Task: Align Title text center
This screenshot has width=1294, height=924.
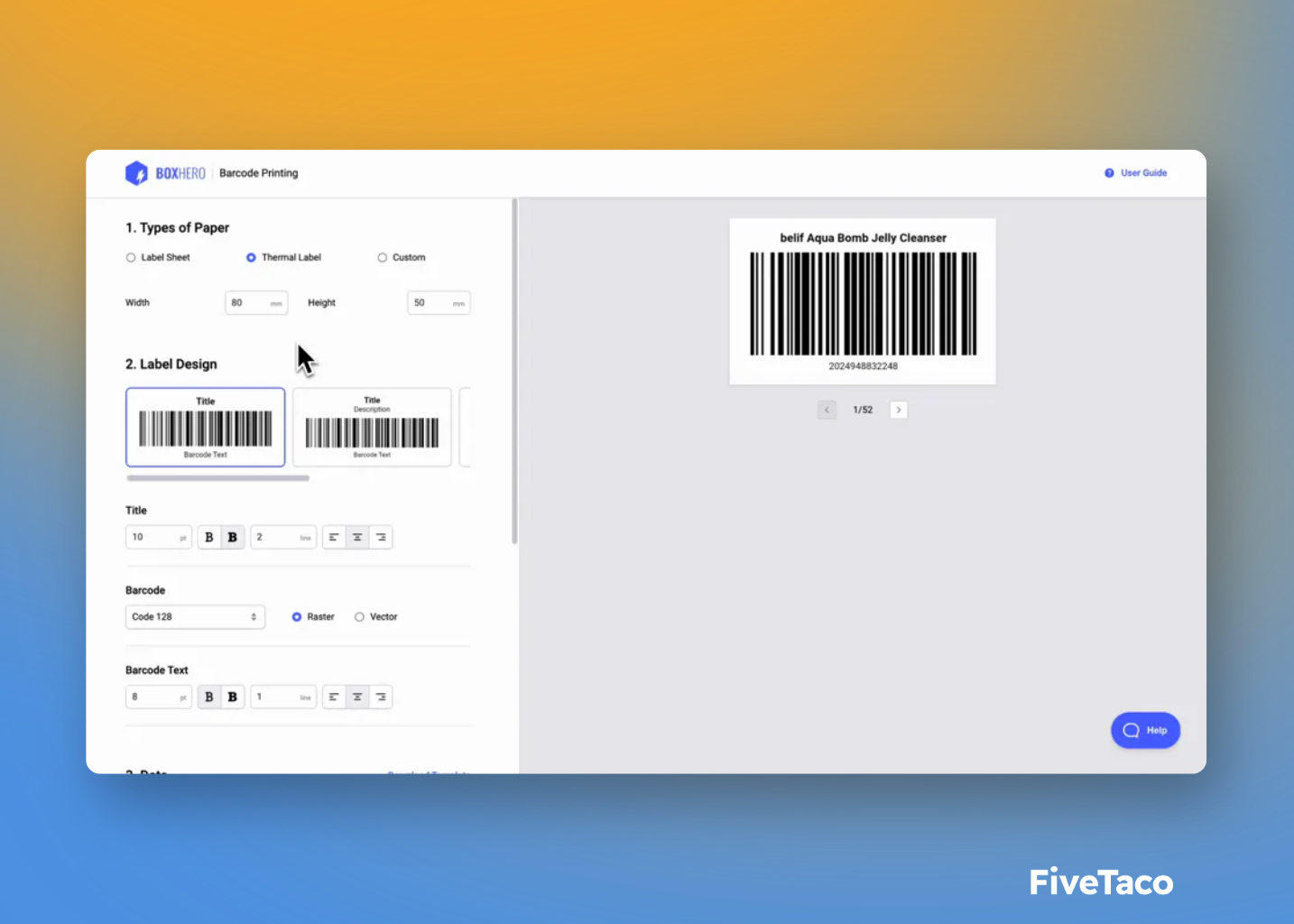Action: (357, 537)
